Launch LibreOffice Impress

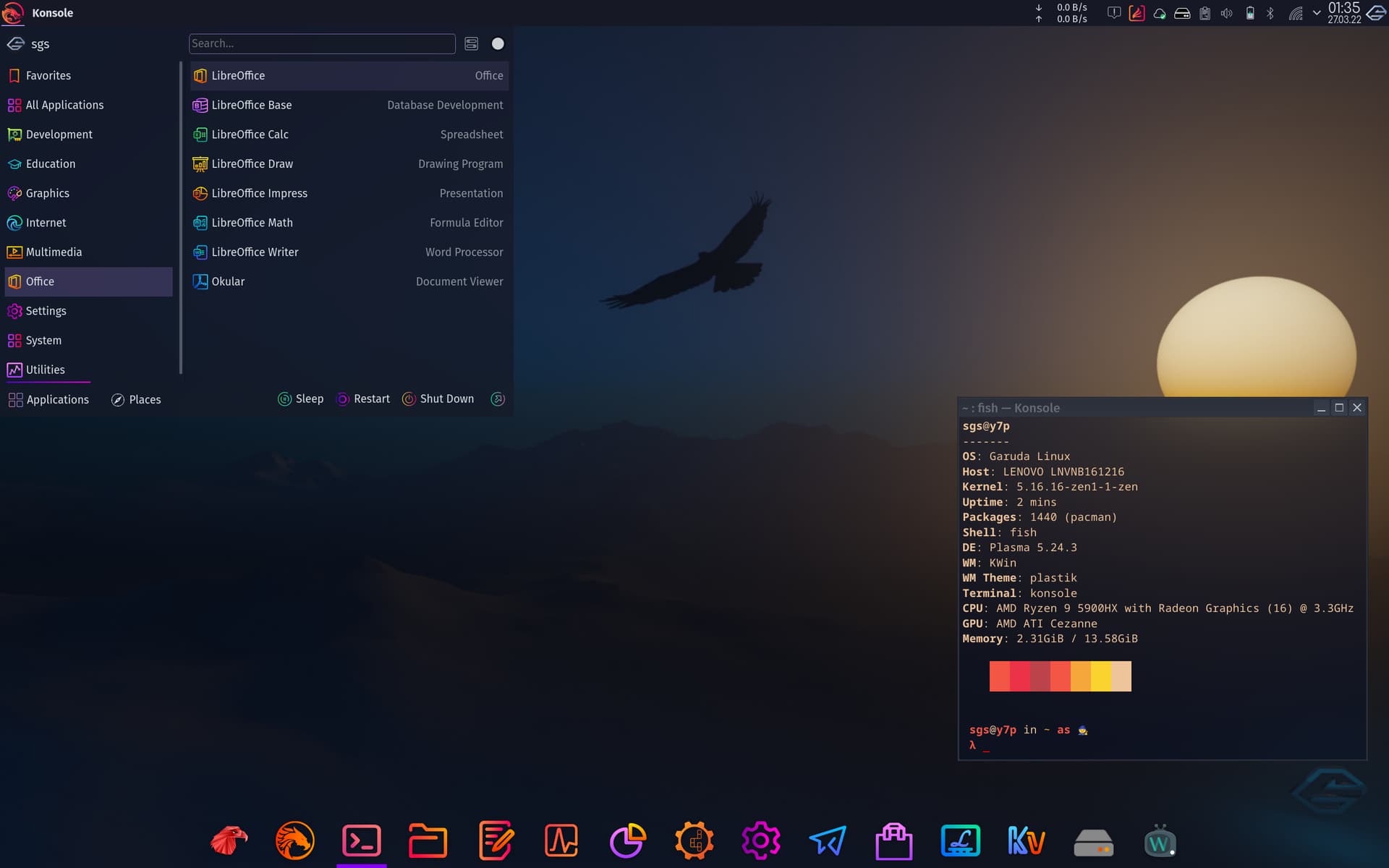[349, 193]
